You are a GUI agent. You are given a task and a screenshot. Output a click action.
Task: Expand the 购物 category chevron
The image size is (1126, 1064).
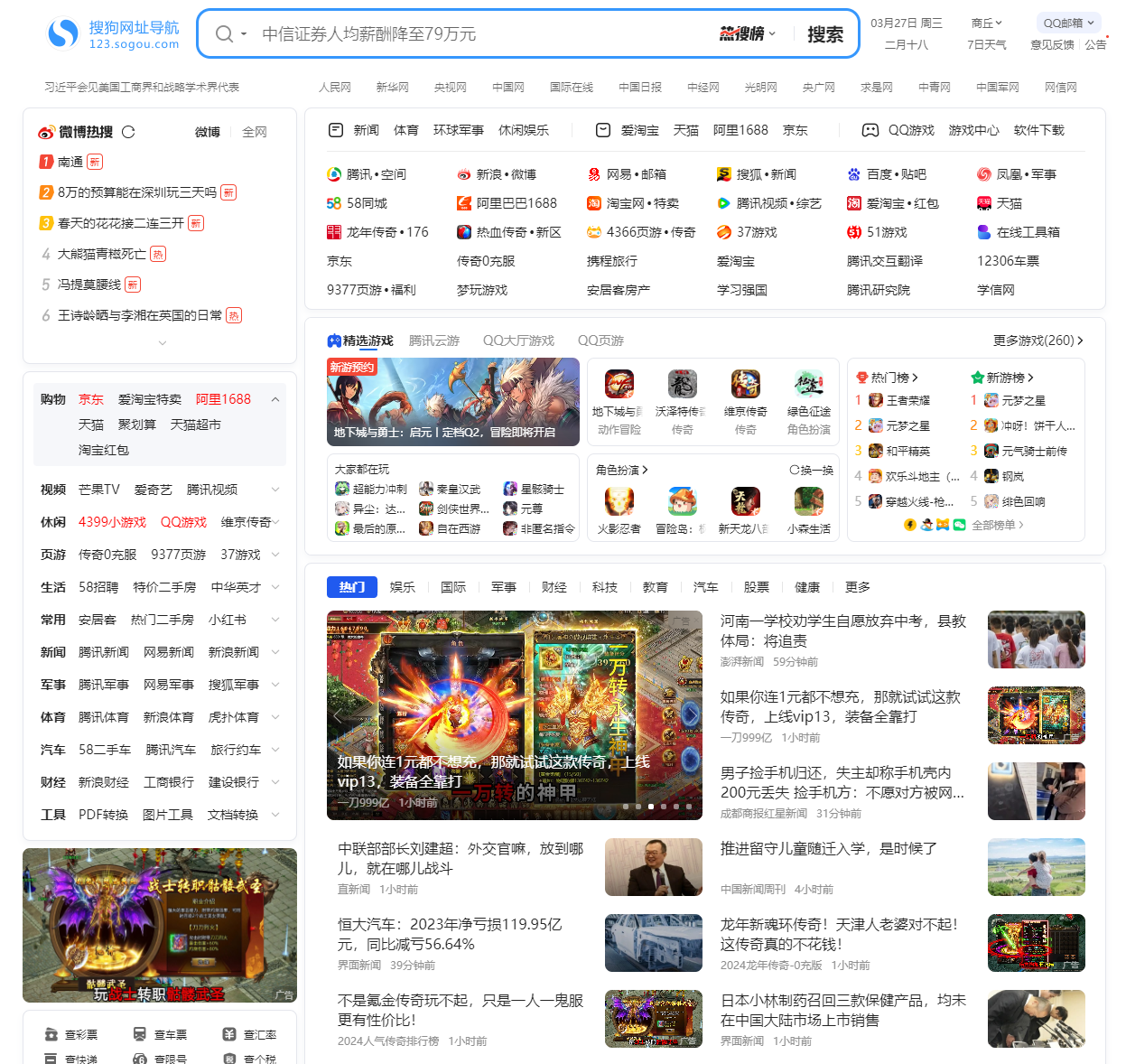275,398
